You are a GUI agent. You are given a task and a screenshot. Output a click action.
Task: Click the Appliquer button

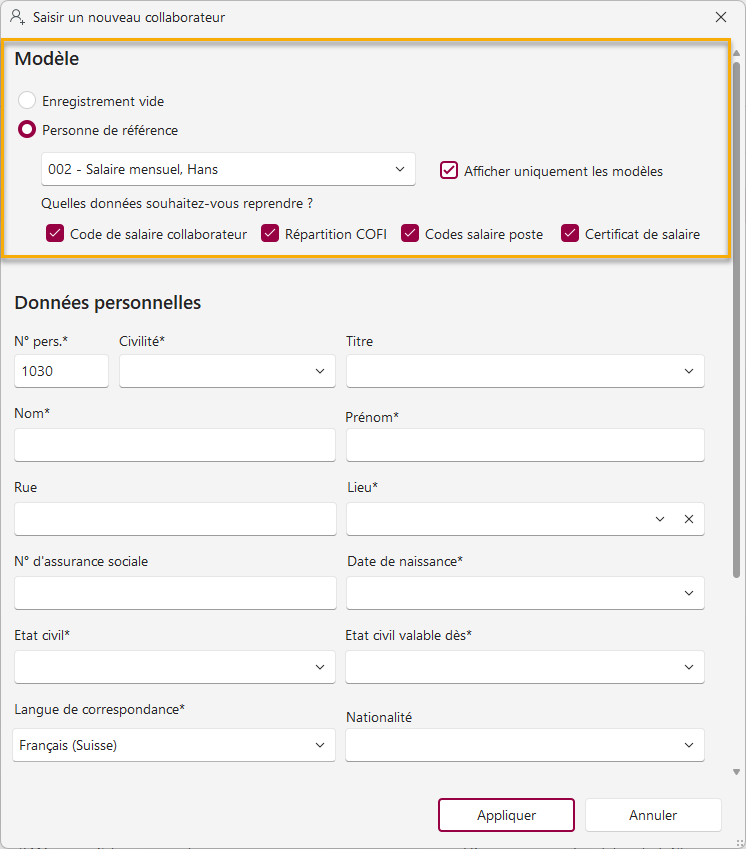(x=506, y=815)
